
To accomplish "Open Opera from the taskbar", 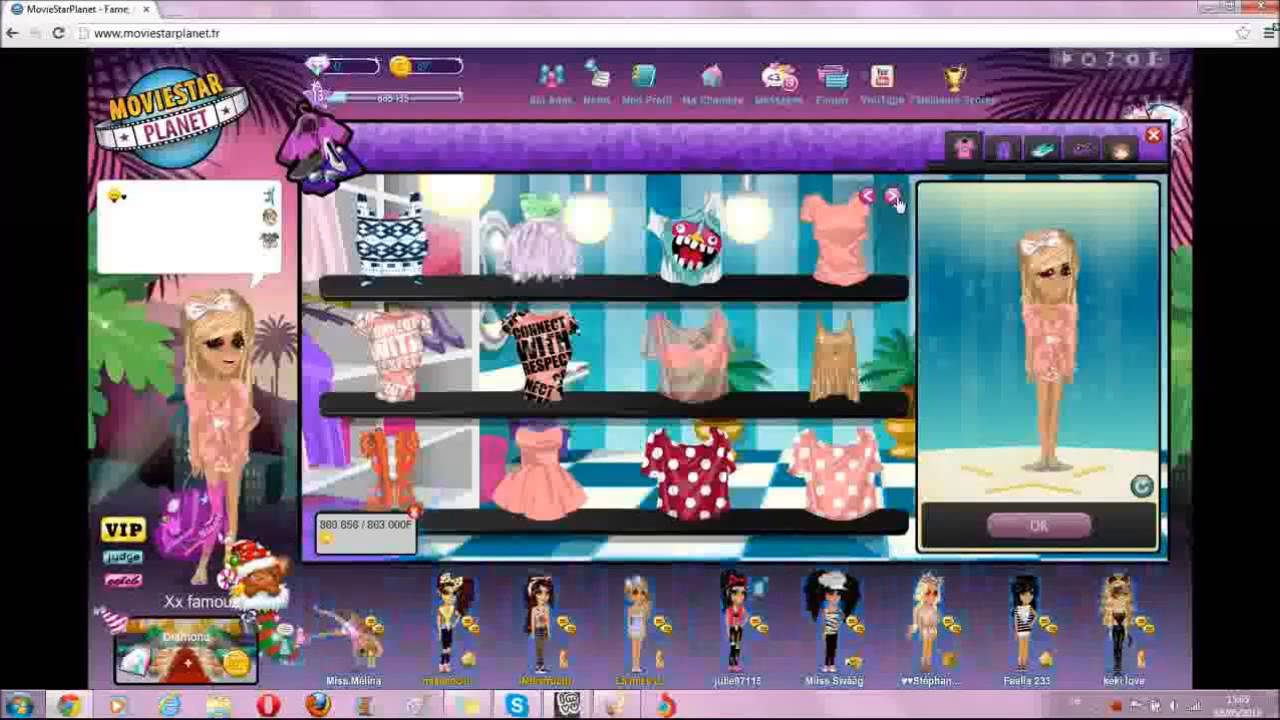I will 268,706.
